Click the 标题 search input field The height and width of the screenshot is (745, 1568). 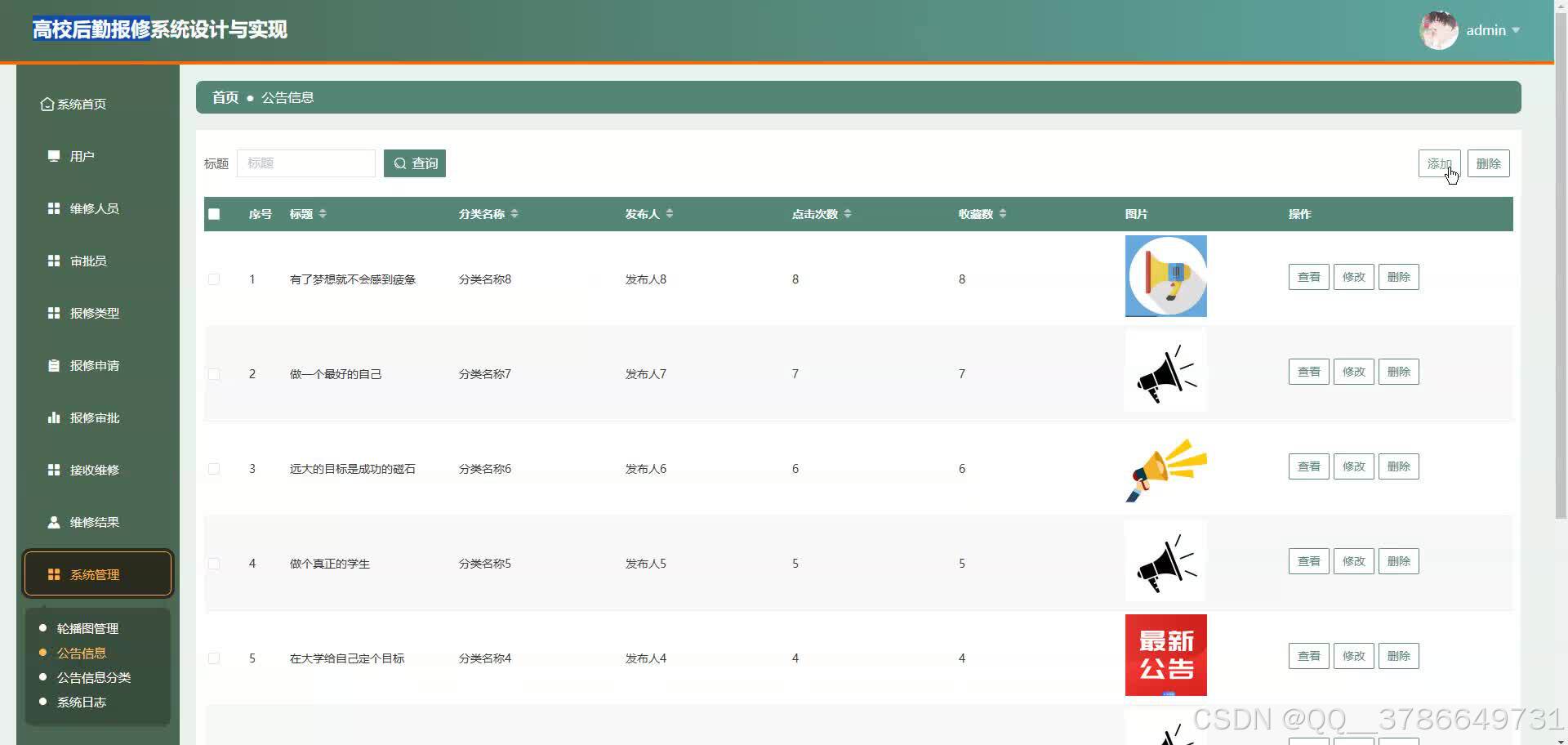(306, 163)
